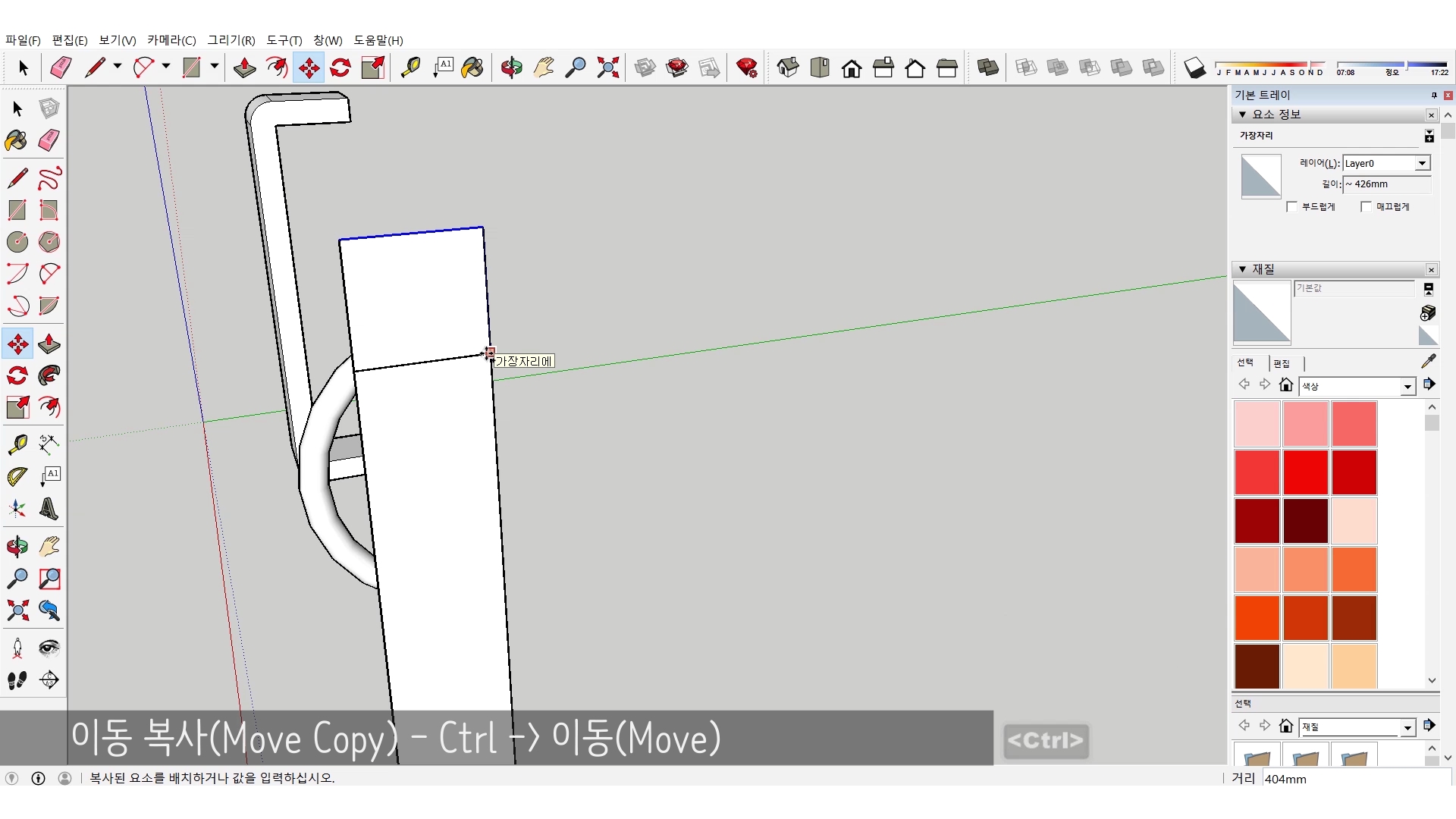Image resolution: width=1456 pixels, height=819 pixels.
Task: Click the Orbit tool in top toolbar
Action: pos(511,67)
